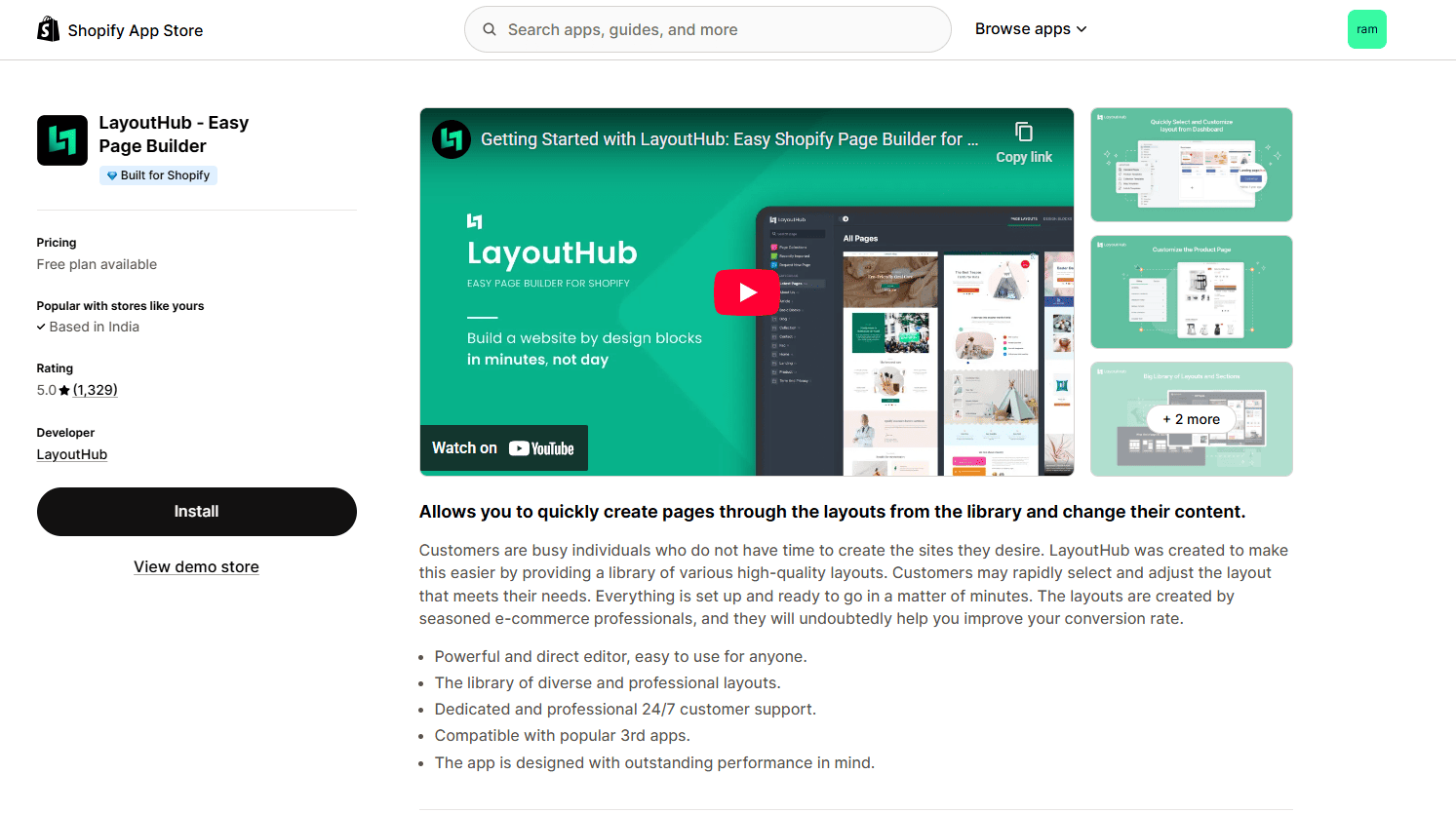Screen dimensions: 1456x813
Task: Open the 1,329 reviews link
Action: (96, 390)
